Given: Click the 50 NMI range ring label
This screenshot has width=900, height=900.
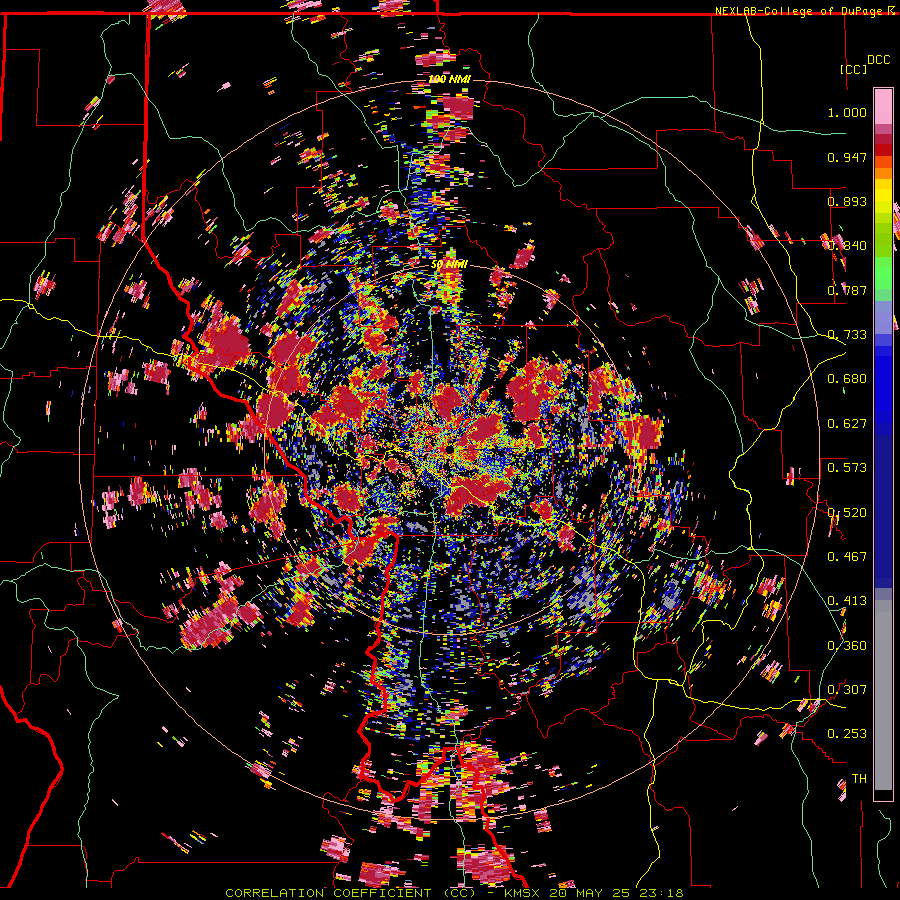Looking at the screenshot, I should click(449, 265).
